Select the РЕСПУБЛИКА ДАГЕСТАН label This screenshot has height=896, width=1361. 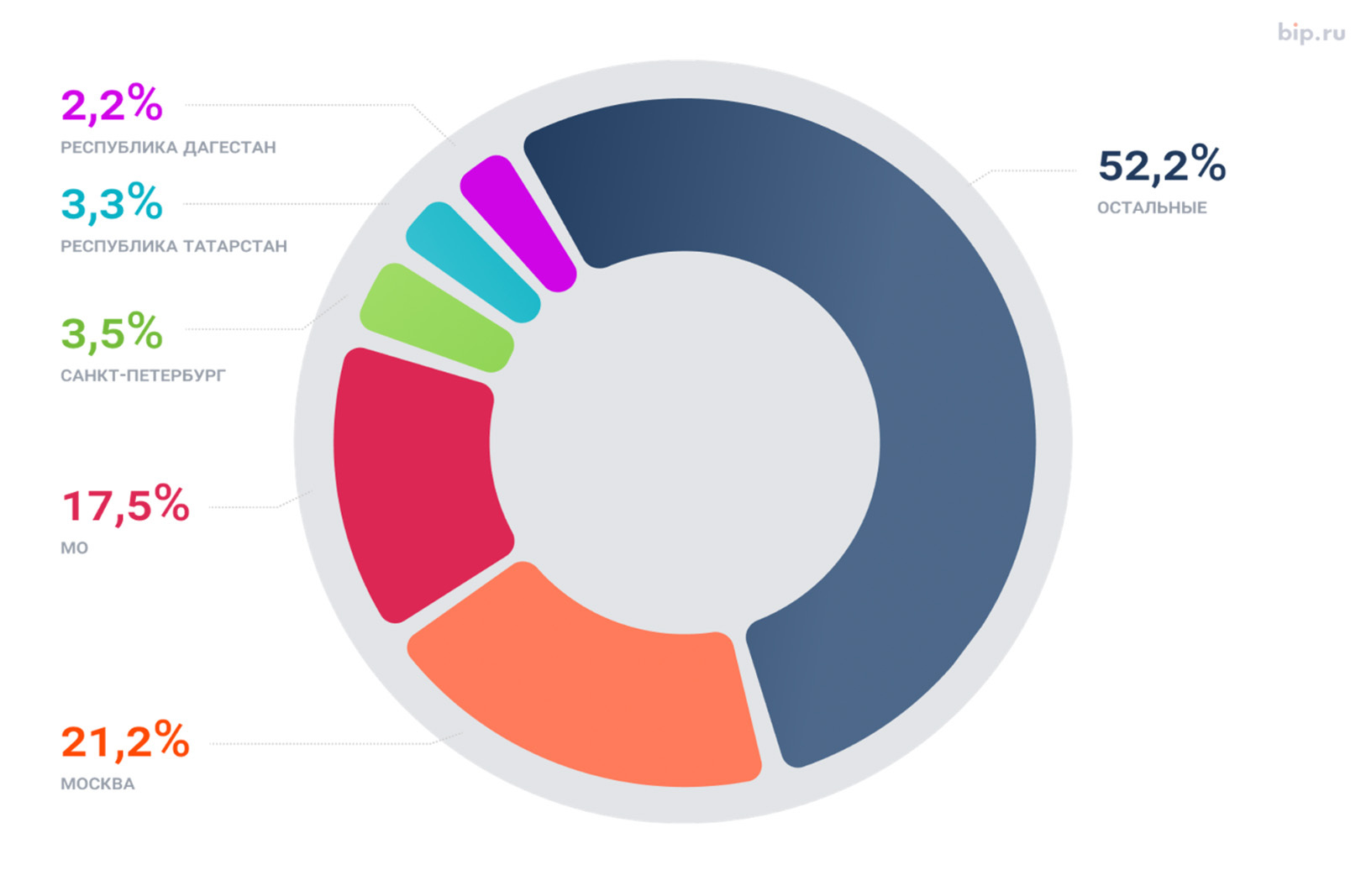(x=168, y=147)
